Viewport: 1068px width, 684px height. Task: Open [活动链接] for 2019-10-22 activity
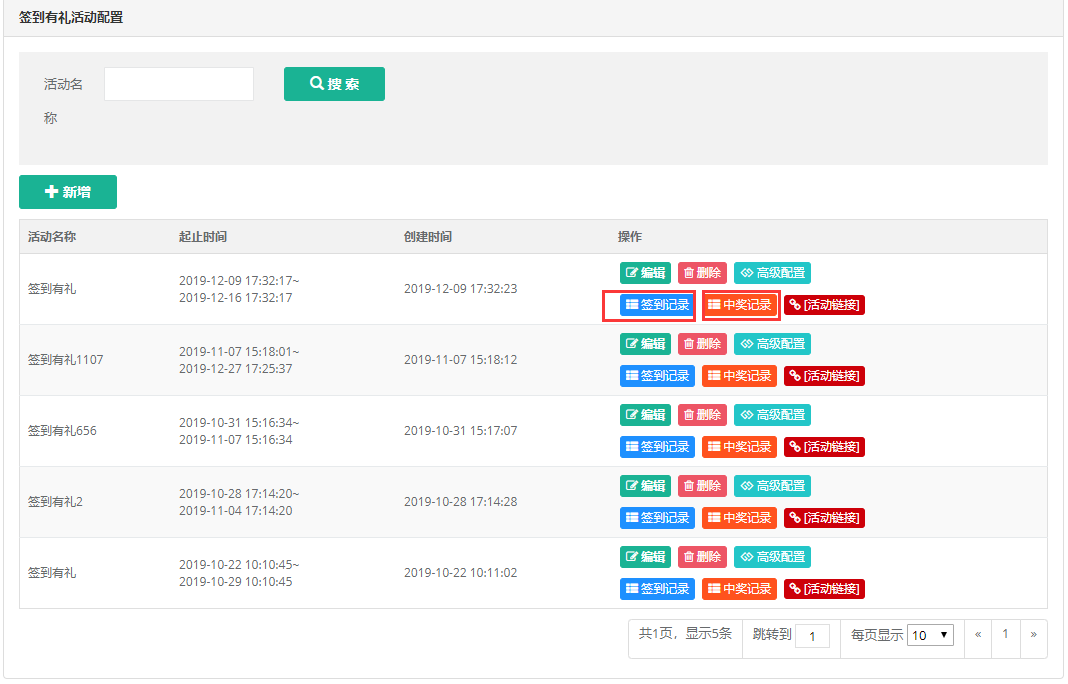click(824, 589)
